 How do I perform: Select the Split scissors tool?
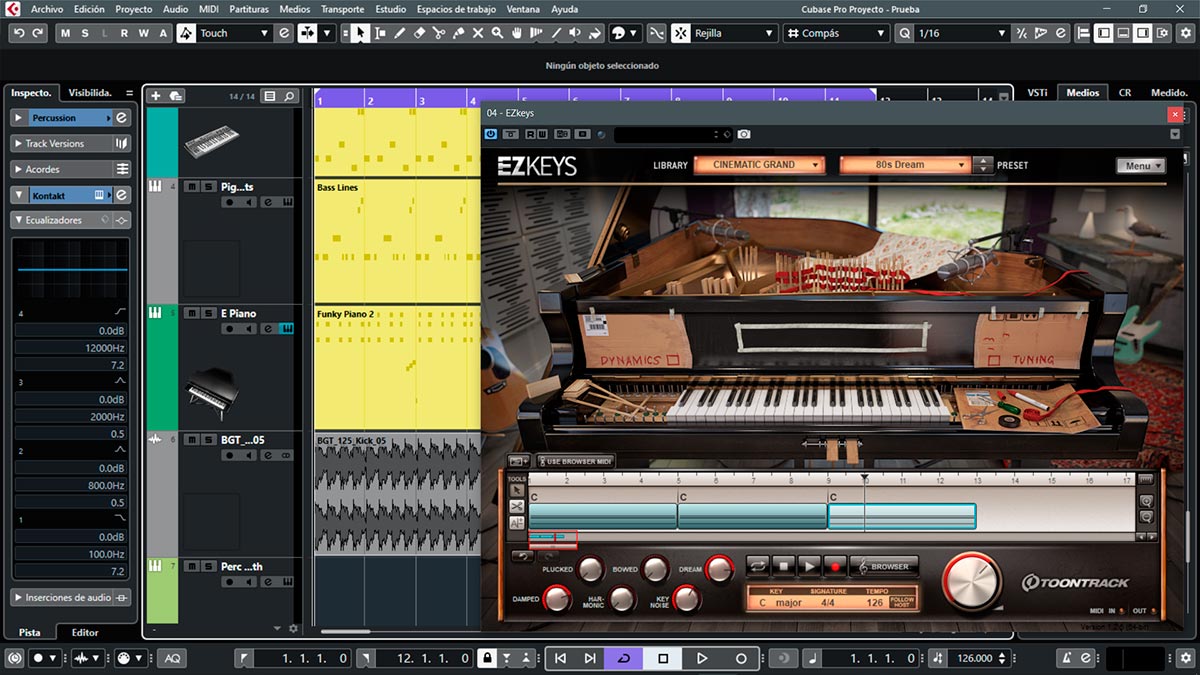pyautogui.click(x=439, y=33)
